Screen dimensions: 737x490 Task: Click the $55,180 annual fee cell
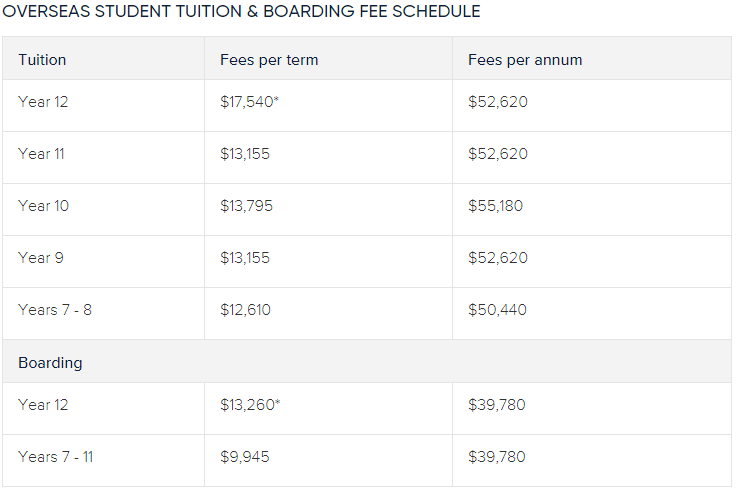click(495, 205)
